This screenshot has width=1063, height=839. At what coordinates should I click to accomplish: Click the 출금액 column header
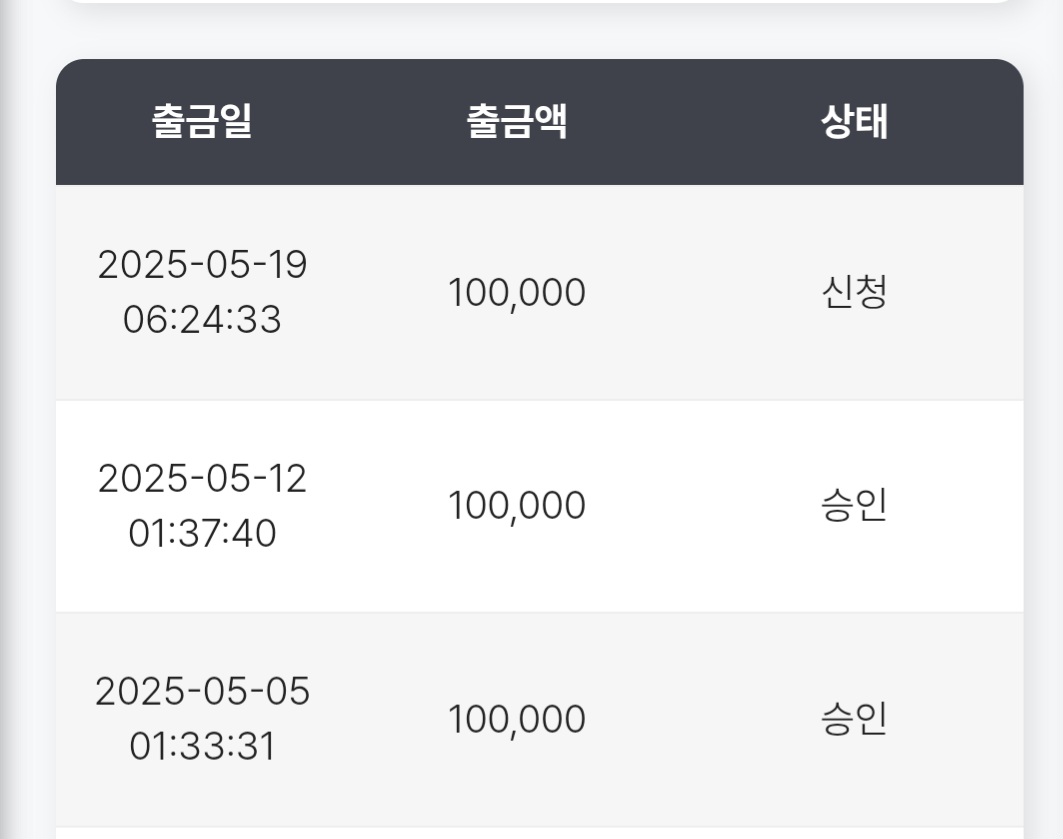tap(517, 121)
